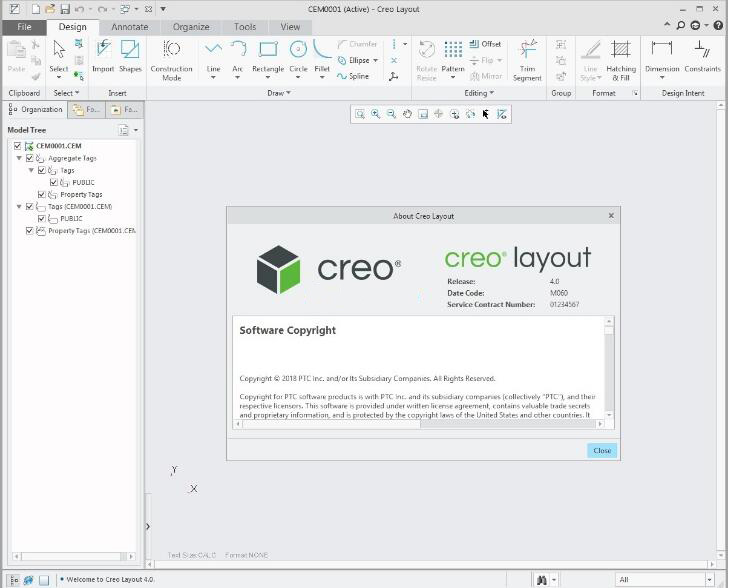
Task: Click the New file icon
Action: [36, 9]
